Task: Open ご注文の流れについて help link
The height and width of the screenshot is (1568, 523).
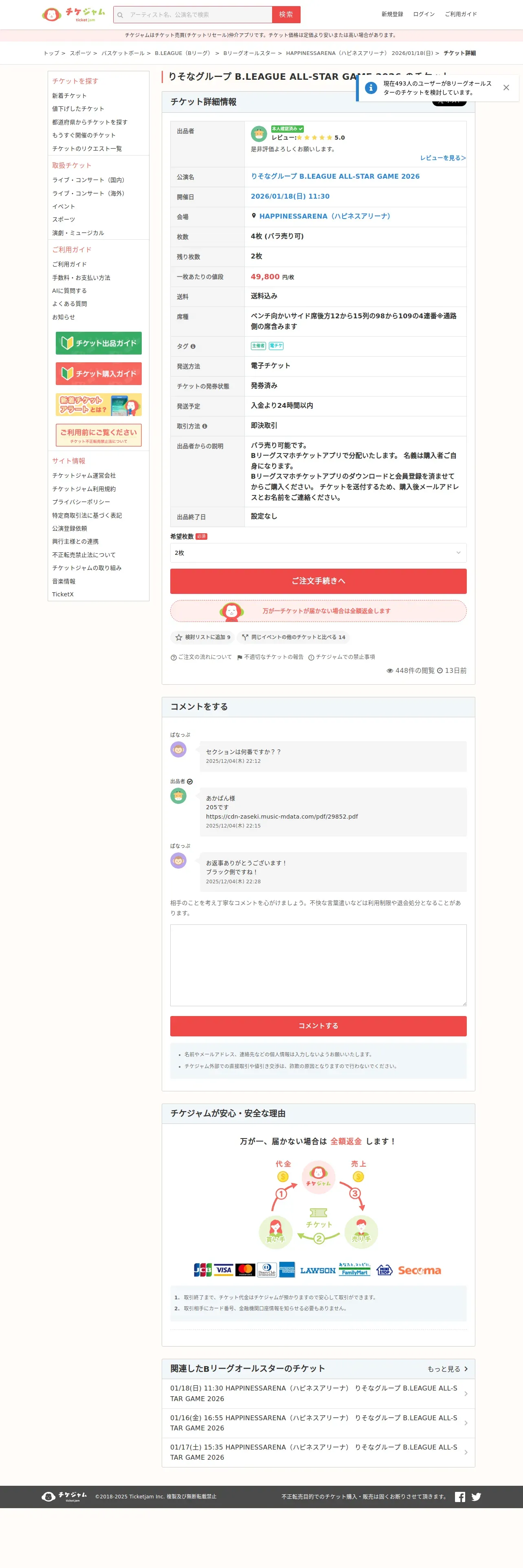Action: [x=201, y=657]
